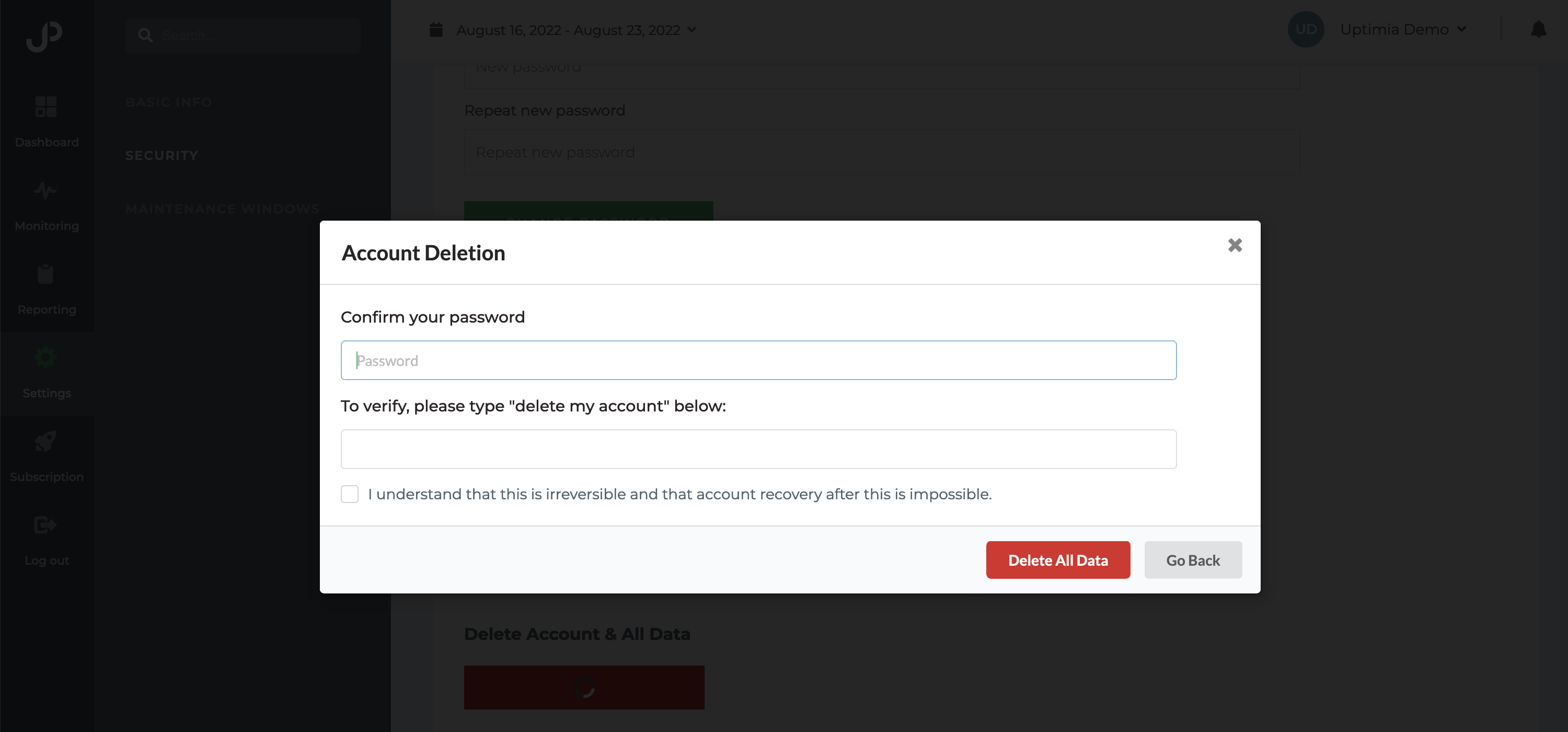
Task: Focus the Confirm your password field
Action: 758,360
